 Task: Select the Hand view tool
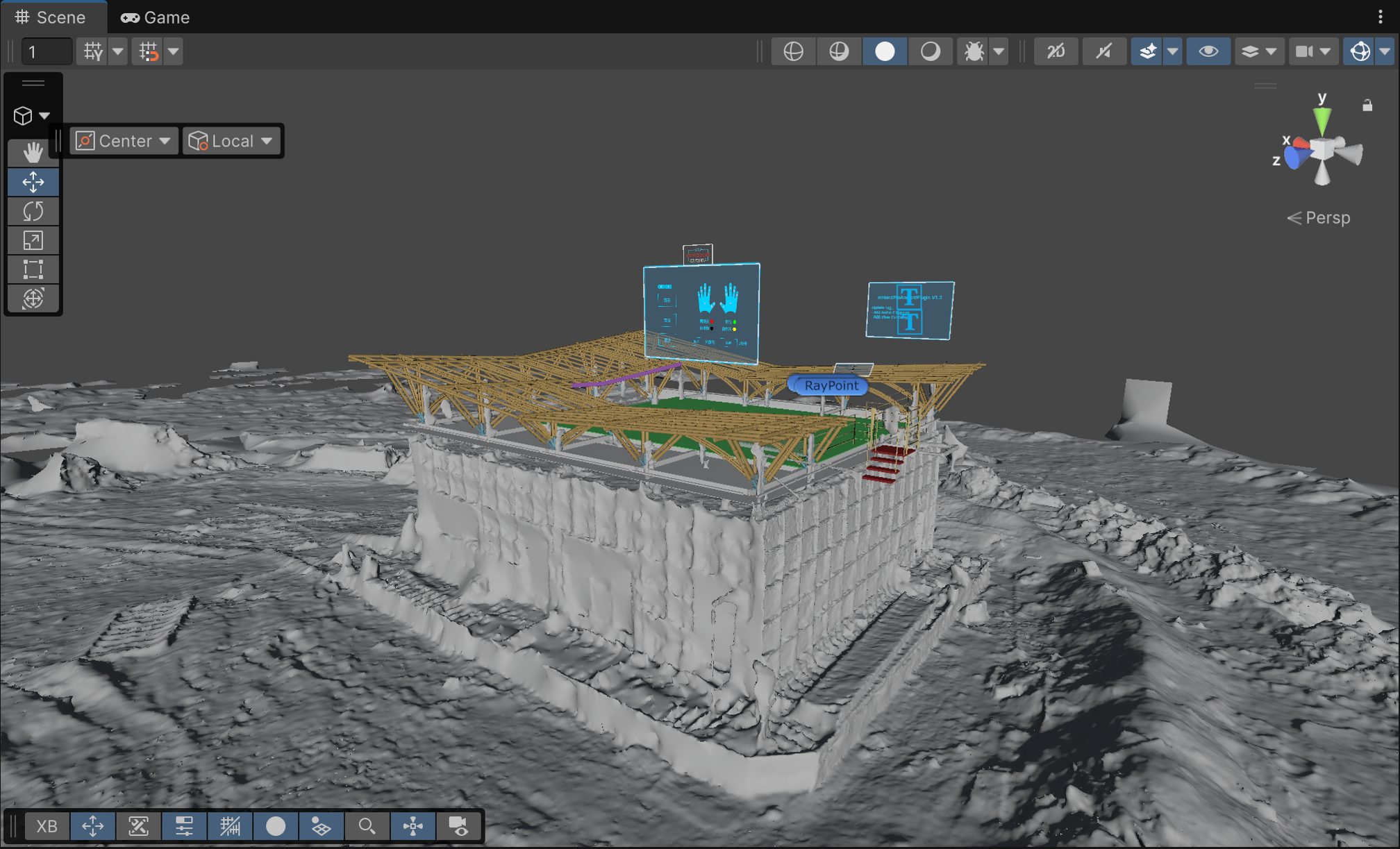click(x=33, y=152)
